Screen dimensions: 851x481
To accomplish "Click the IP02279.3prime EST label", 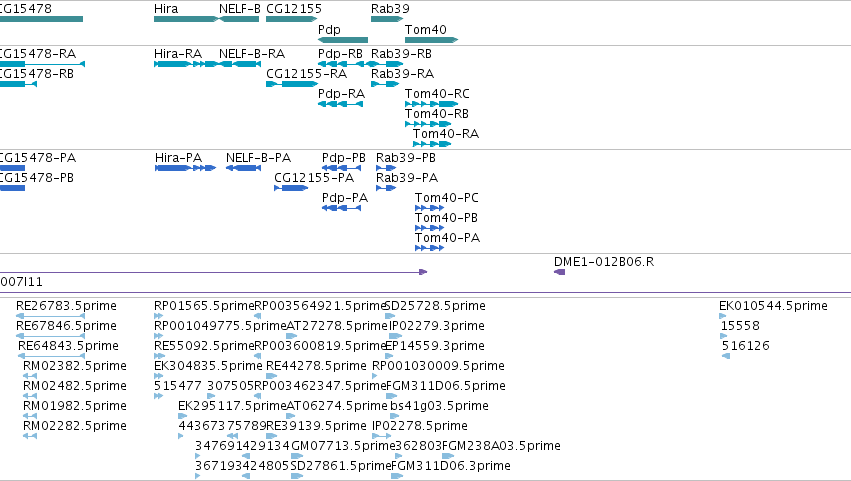I will 437,326.
